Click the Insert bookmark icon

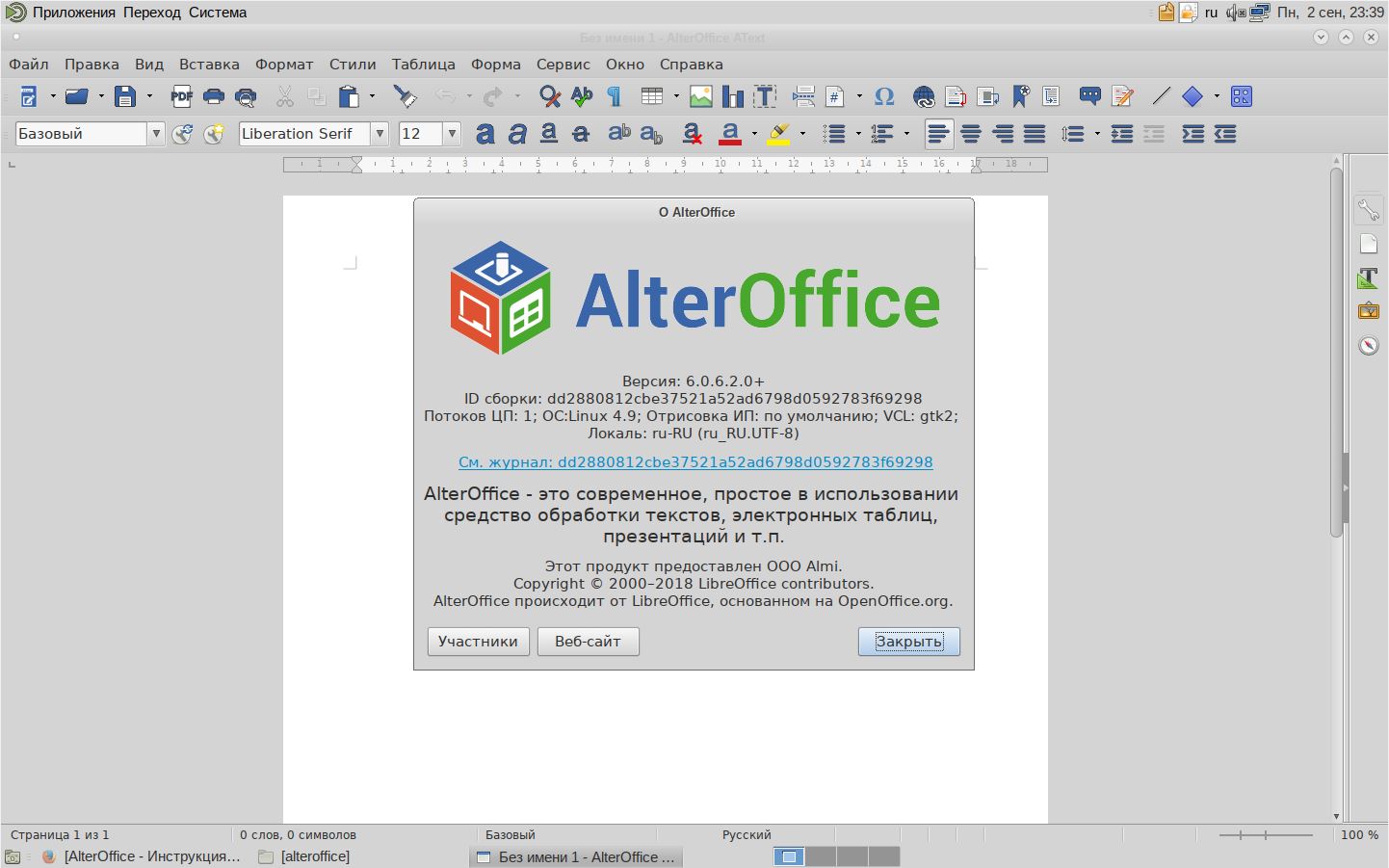(x=1020, y=96)
